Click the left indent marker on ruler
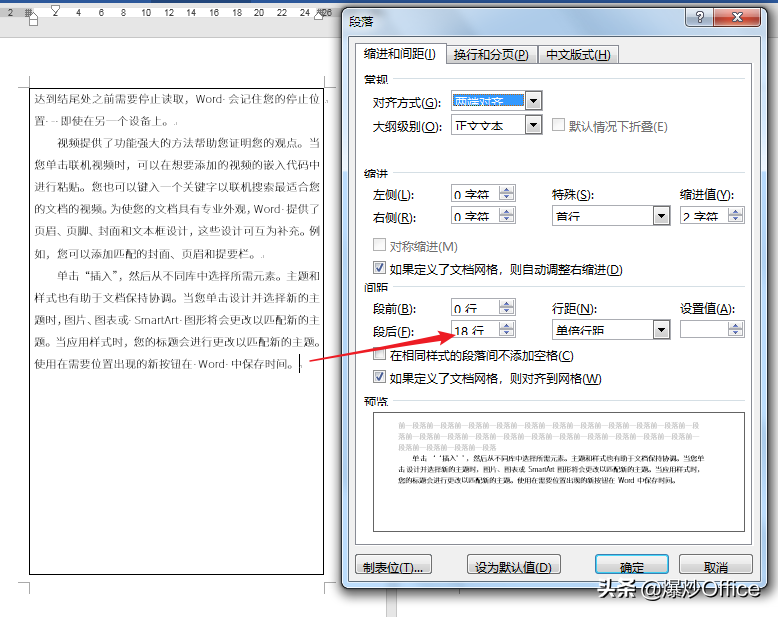Screen dimensions: 778x617 (x=33, y=21)
